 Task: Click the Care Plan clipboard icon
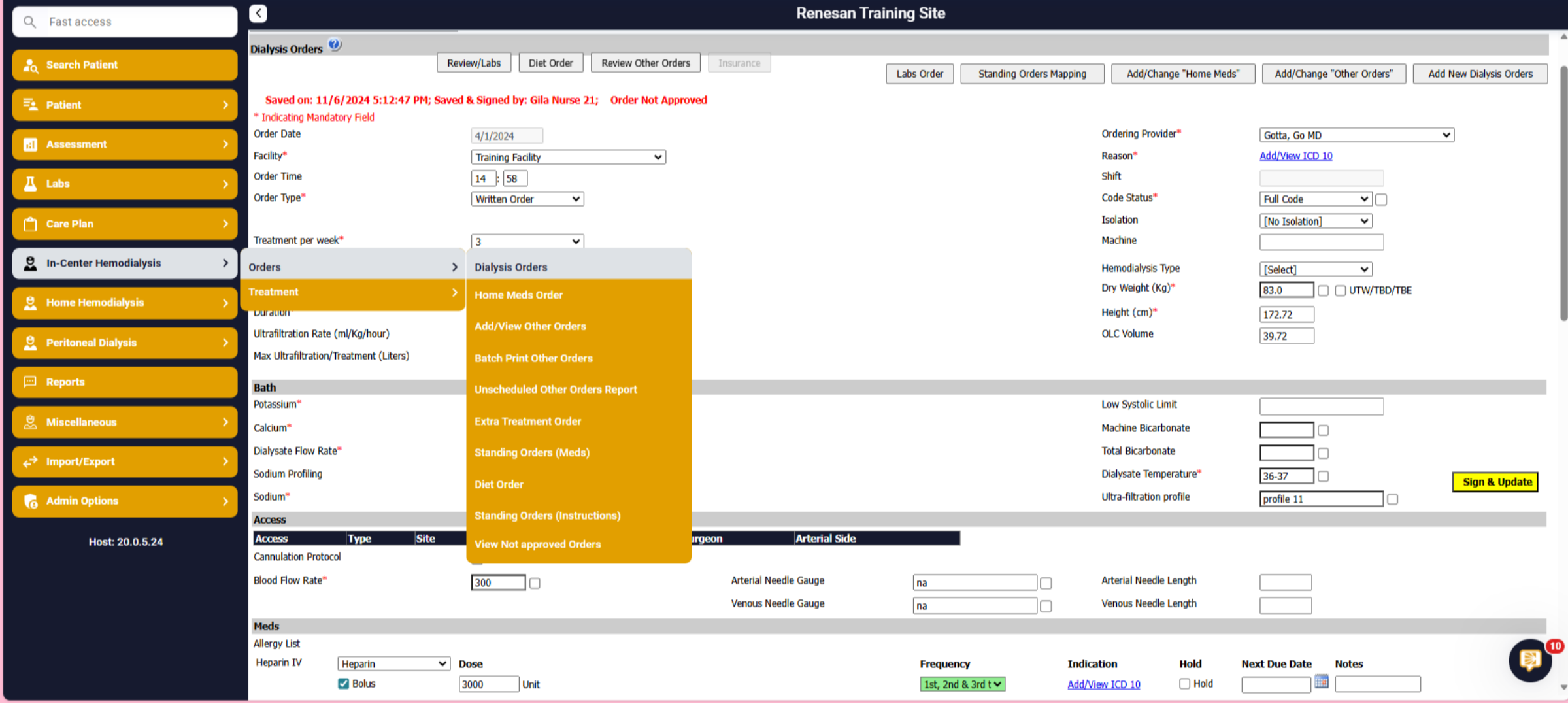pyautogui.click(x=30, y=224)
